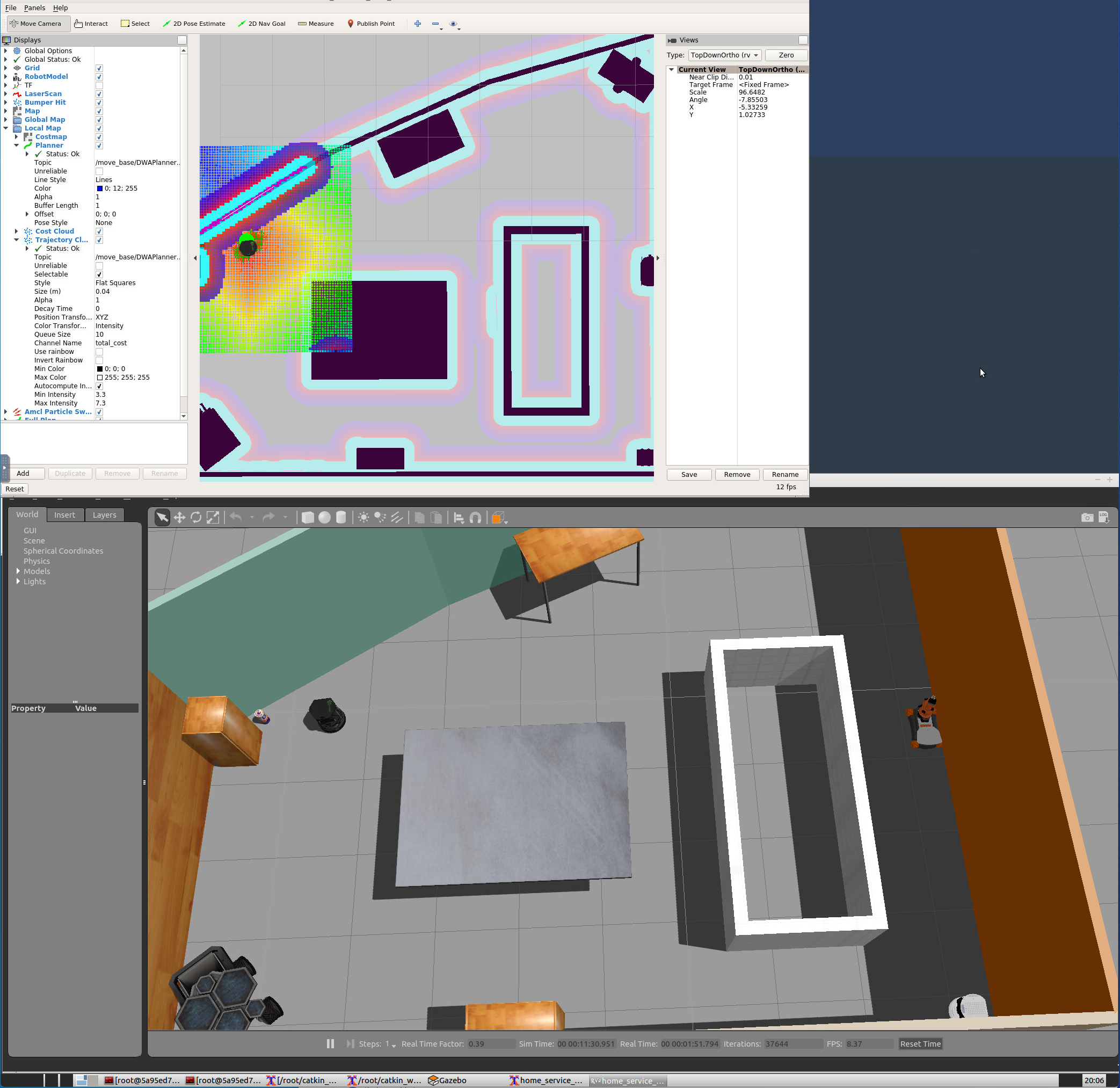Activate Gazebo's scale mode tool
This screenshot has height=1088, width=1120.
(x=213, y=518)
